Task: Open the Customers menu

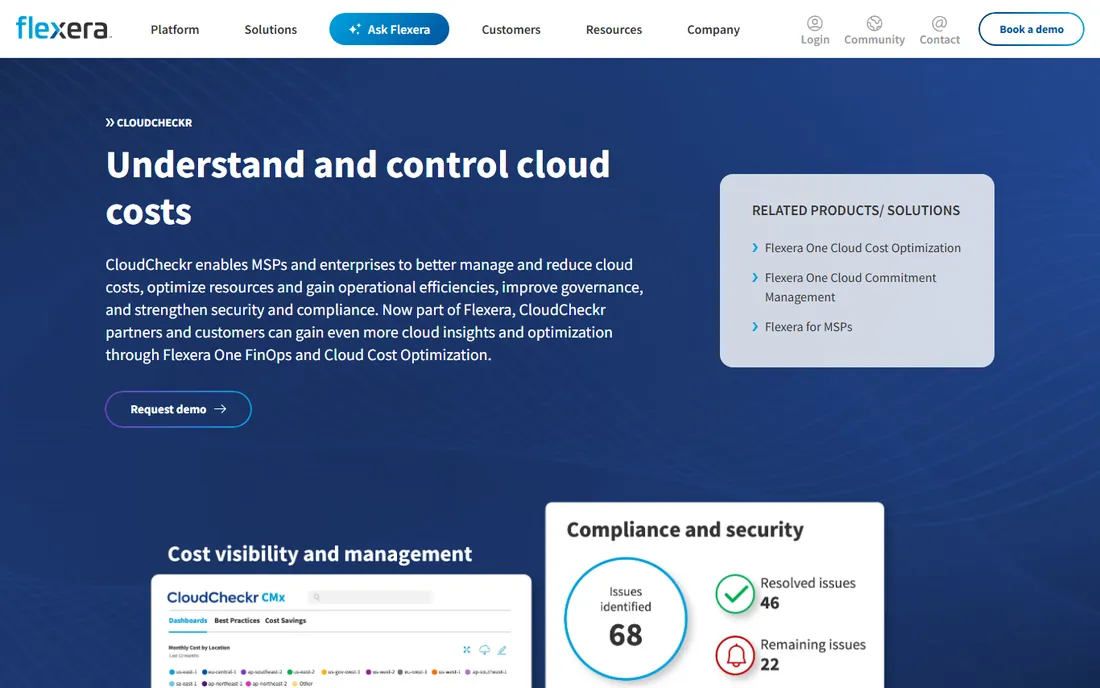Action: tap(511, 29)
